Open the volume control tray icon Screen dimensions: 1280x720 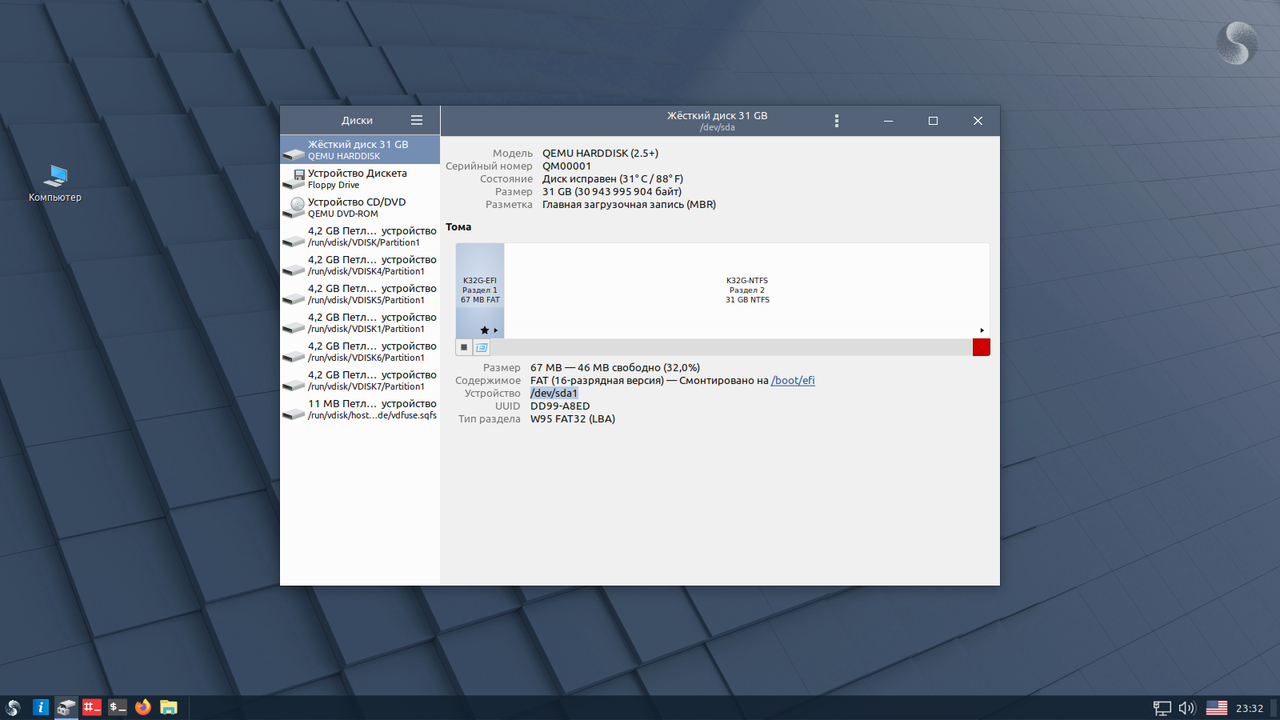point(1187,708)
